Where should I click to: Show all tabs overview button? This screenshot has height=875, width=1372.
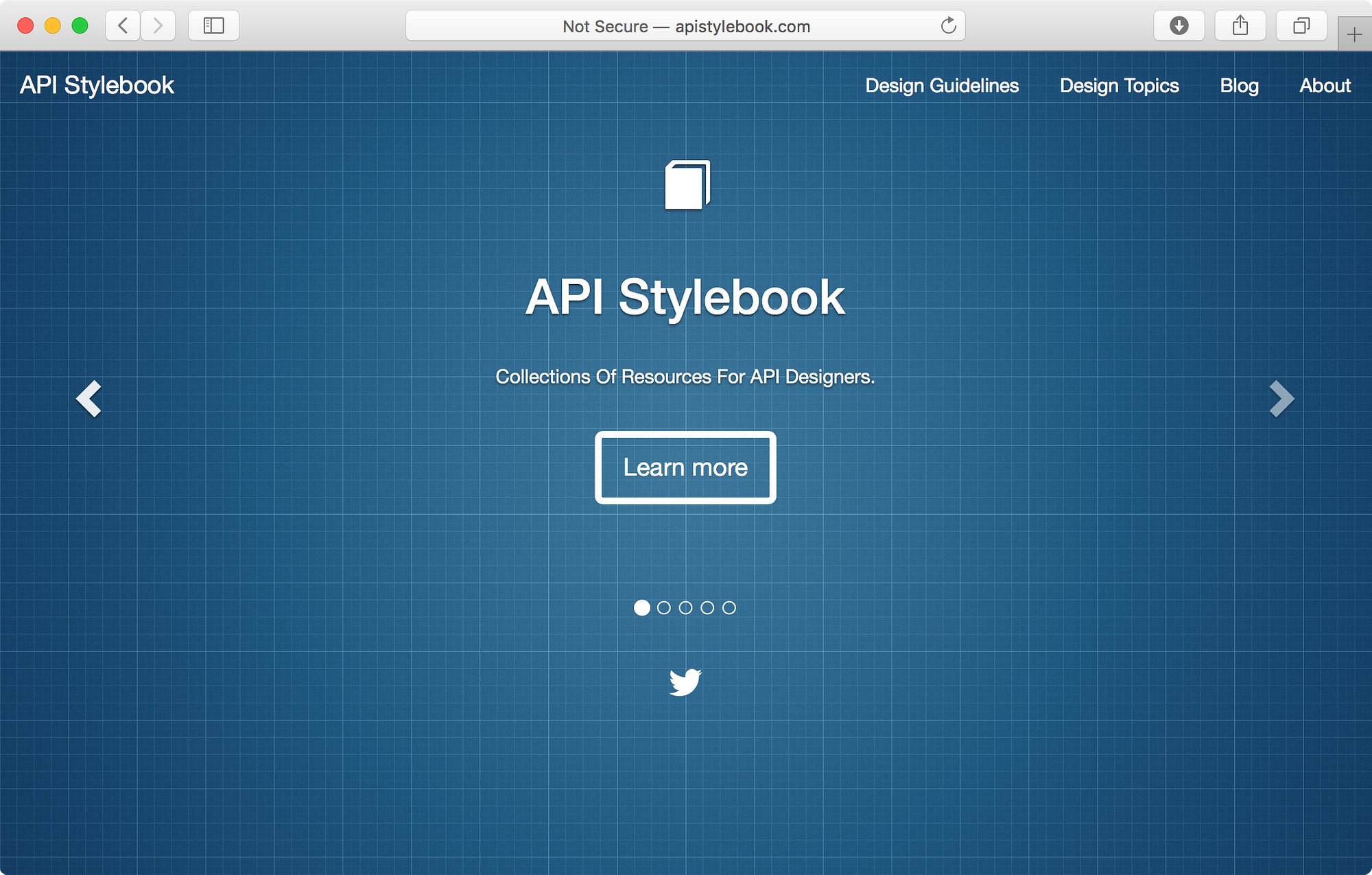[x=1301, y=26]
